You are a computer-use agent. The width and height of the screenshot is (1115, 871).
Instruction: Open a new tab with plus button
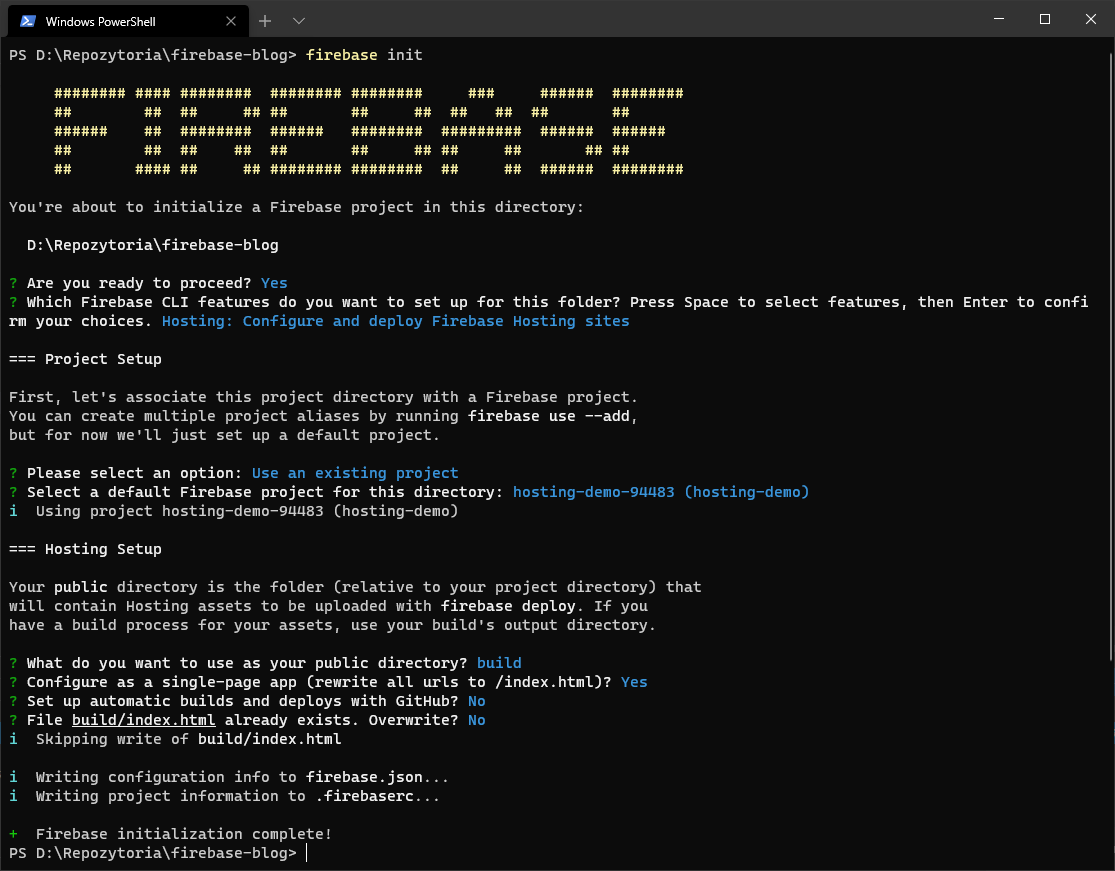click(265, 21)
